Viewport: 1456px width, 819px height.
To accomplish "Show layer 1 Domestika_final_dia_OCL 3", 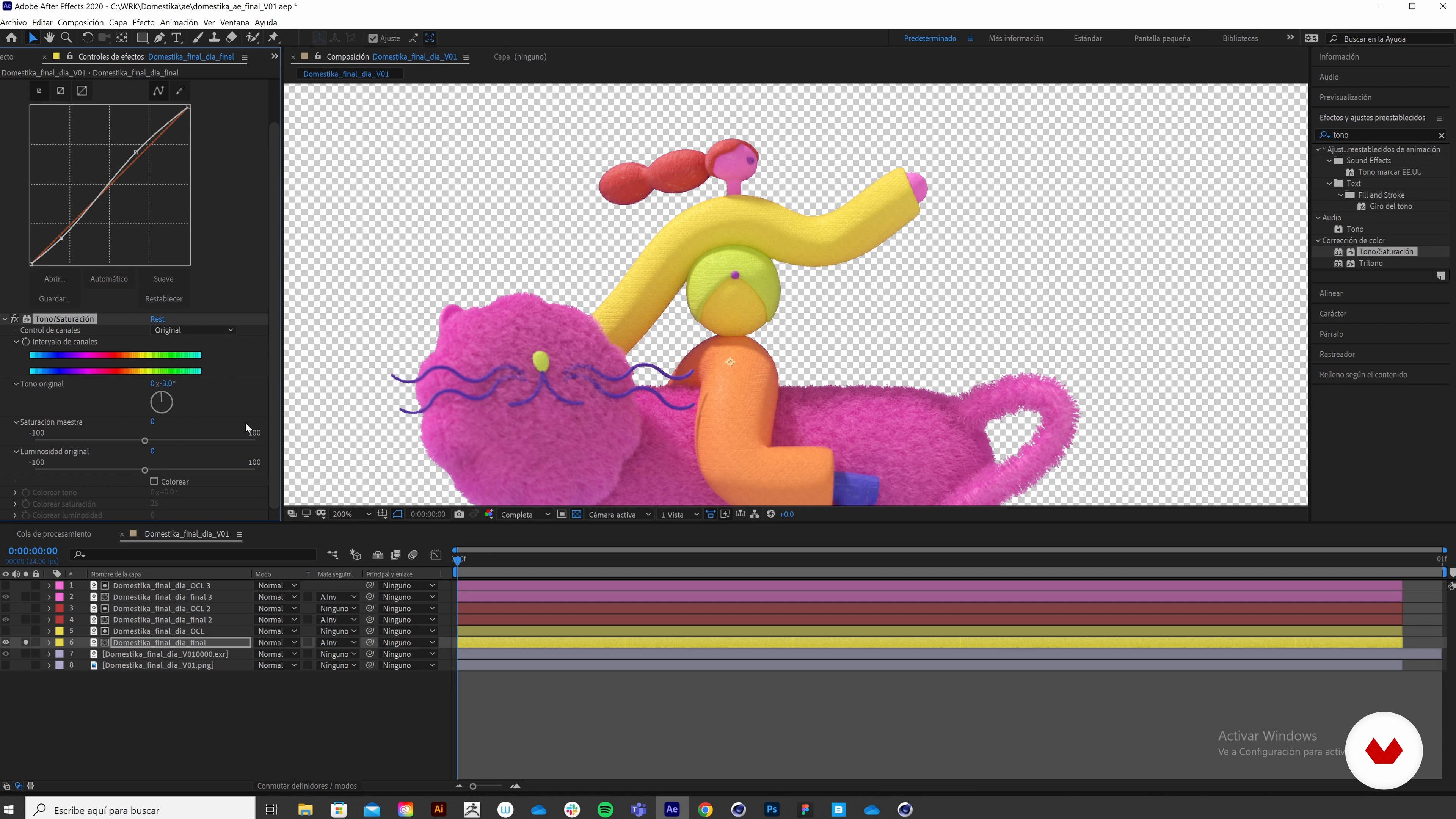I will pos(6,585).
